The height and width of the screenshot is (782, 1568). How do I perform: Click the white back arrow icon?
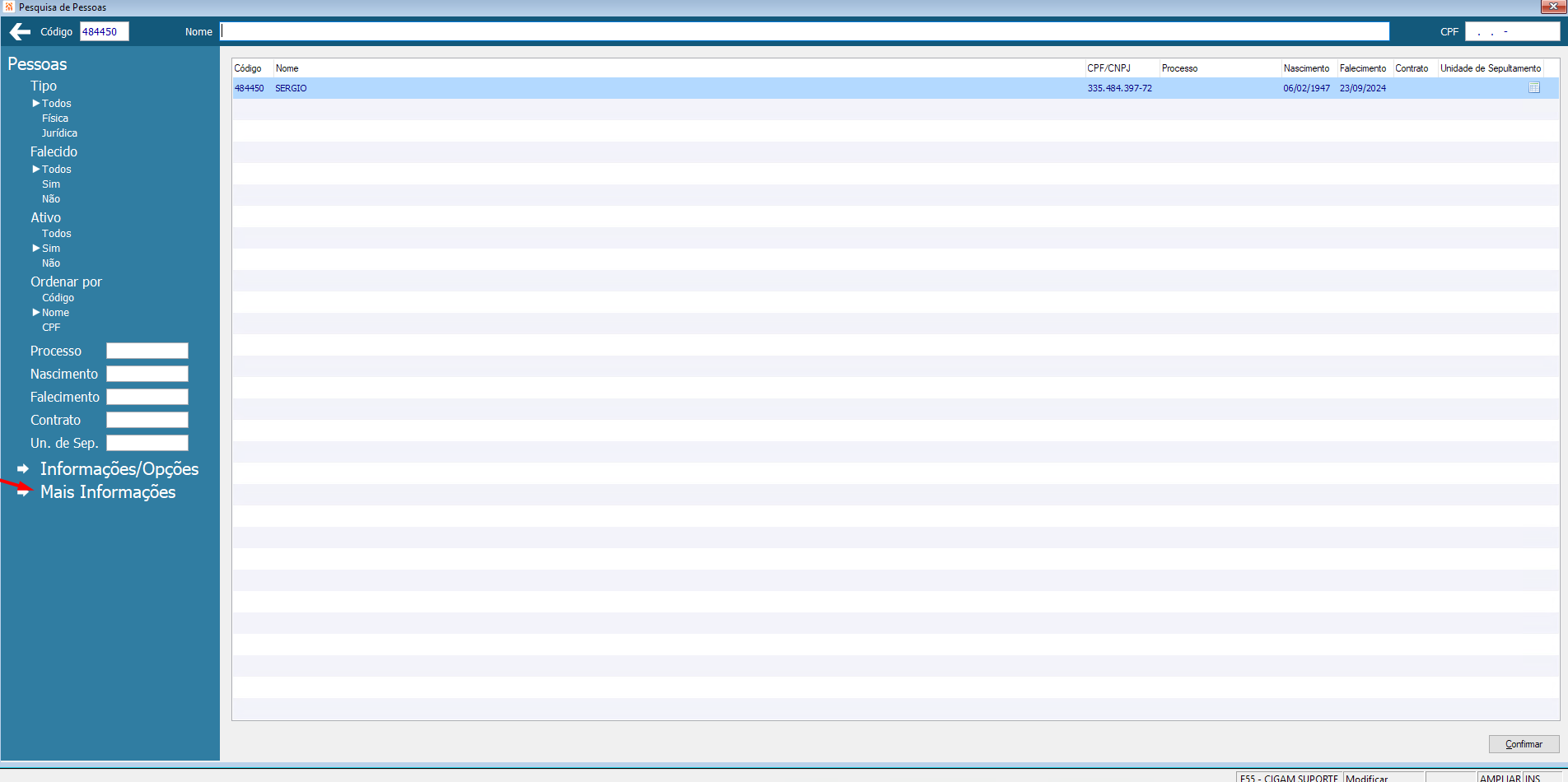pos(20,31)
